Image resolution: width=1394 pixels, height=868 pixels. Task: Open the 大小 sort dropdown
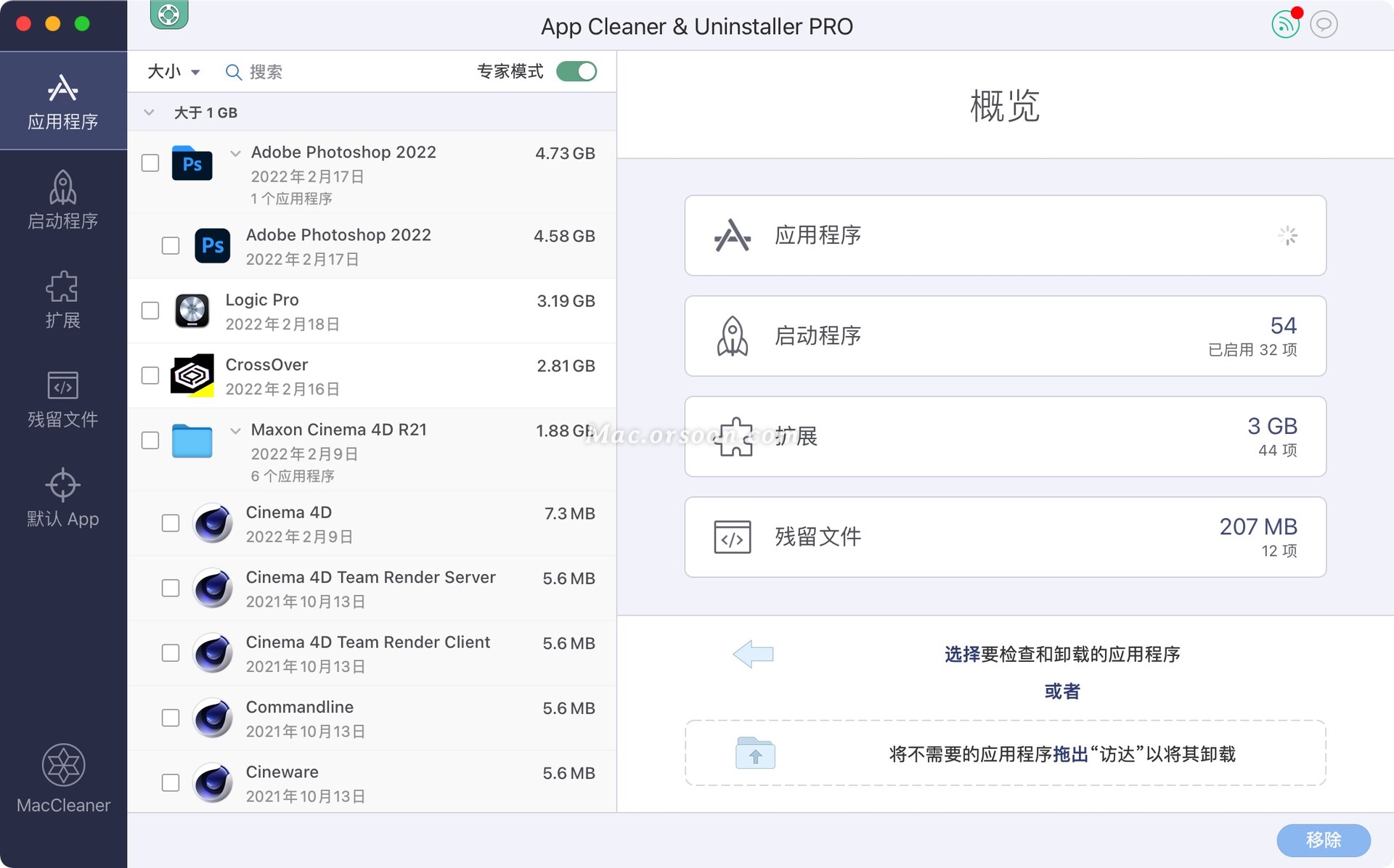(x=173, y=72)
